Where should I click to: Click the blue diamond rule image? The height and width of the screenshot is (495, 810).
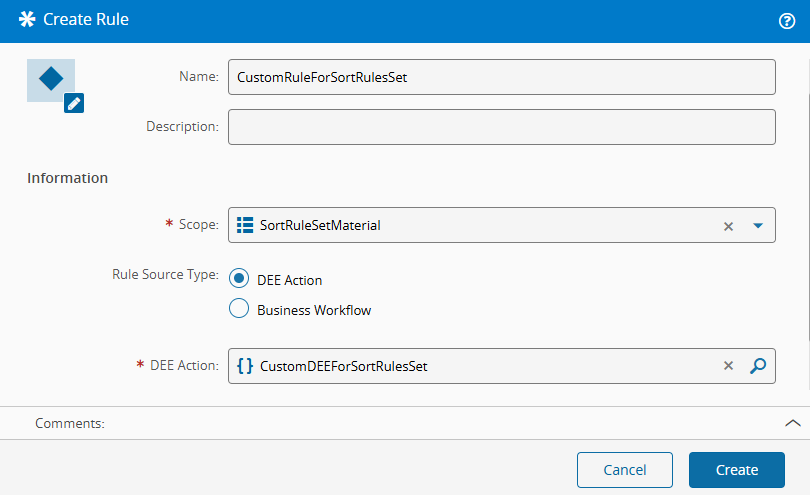[x=50, y=80]
